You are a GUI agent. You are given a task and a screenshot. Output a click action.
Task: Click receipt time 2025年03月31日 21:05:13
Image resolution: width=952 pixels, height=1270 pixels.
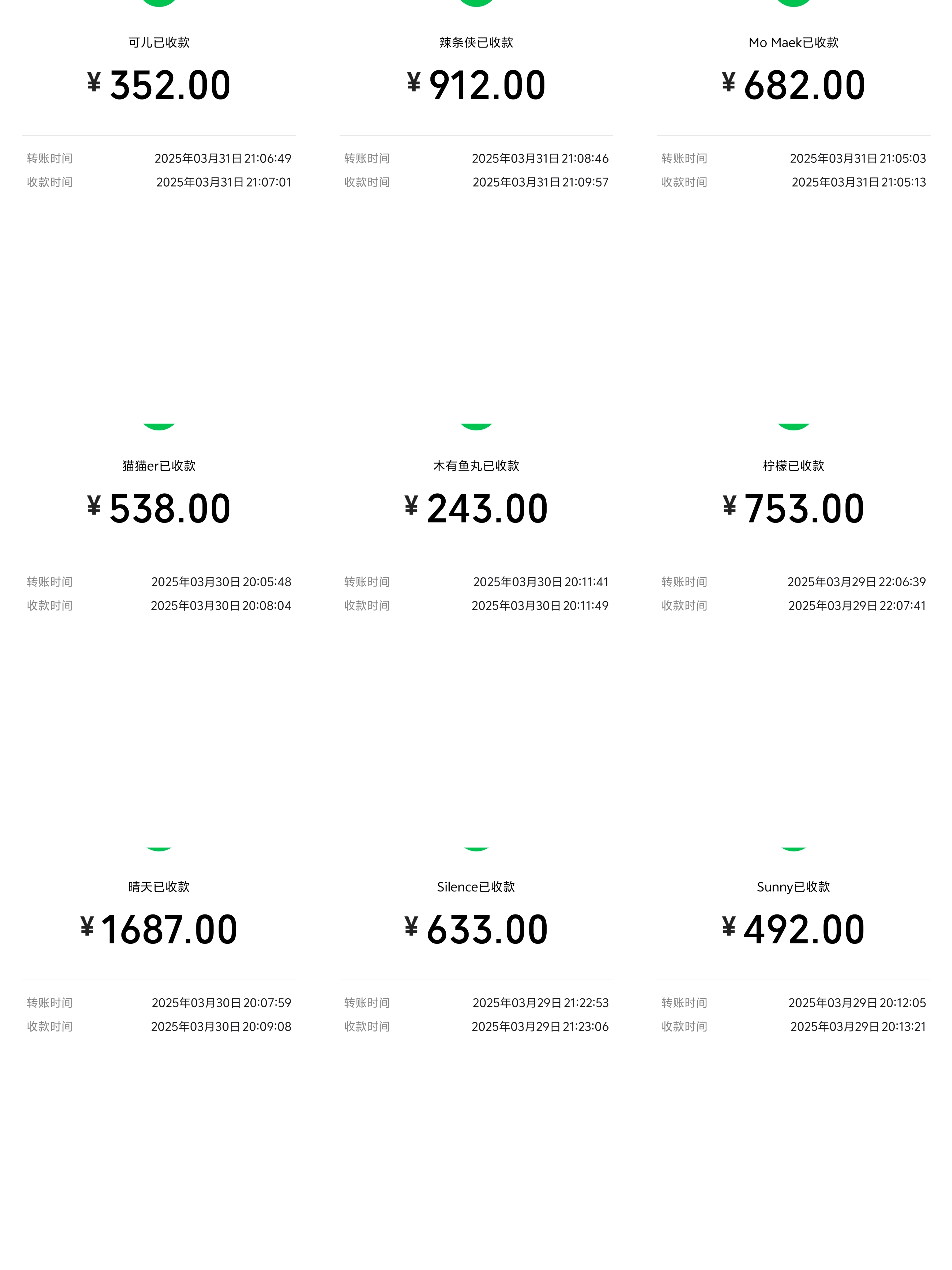(858, 182)
